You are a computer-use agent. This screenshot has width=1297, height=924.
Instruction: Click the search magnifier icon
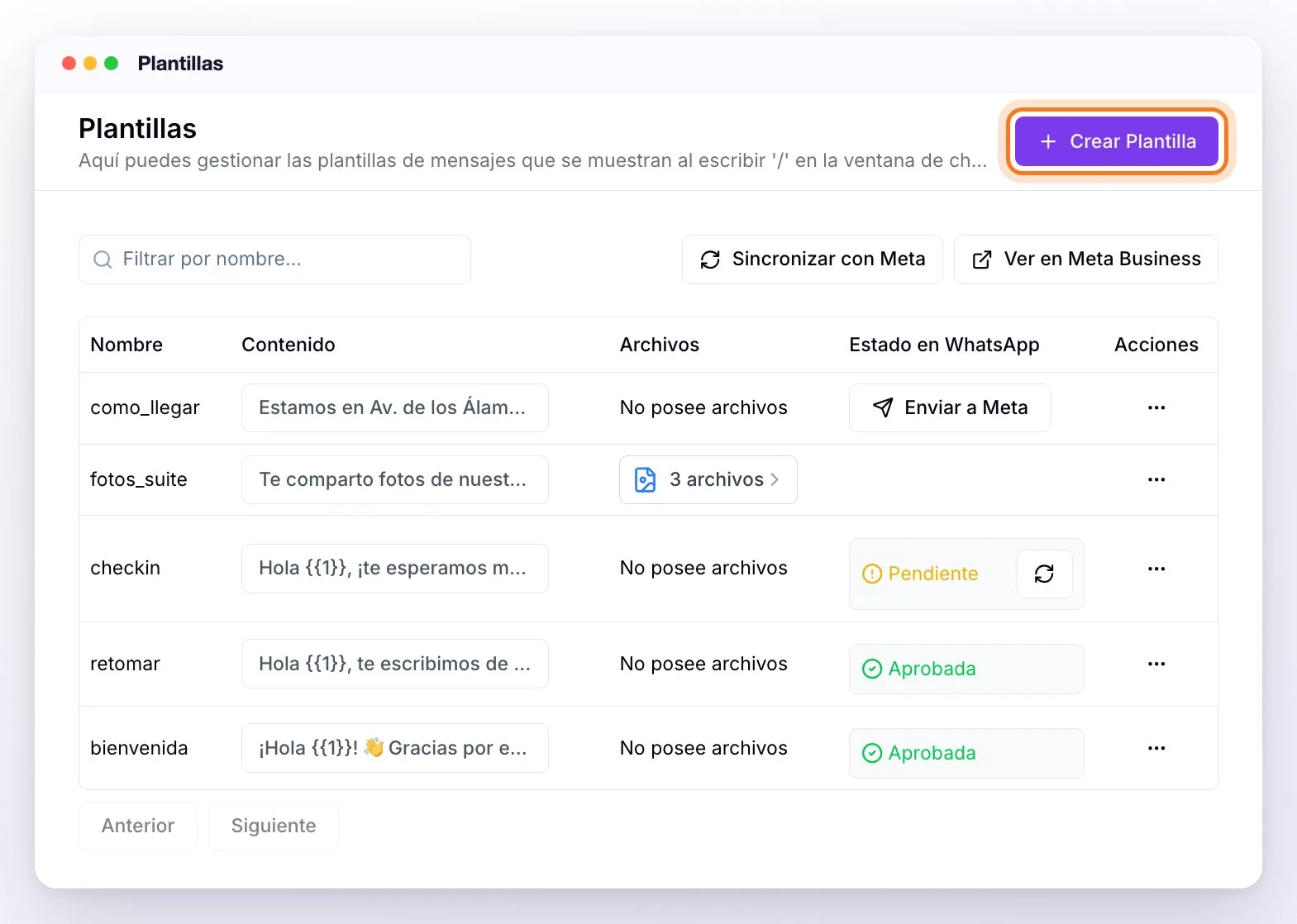click(x=103, y=260)
